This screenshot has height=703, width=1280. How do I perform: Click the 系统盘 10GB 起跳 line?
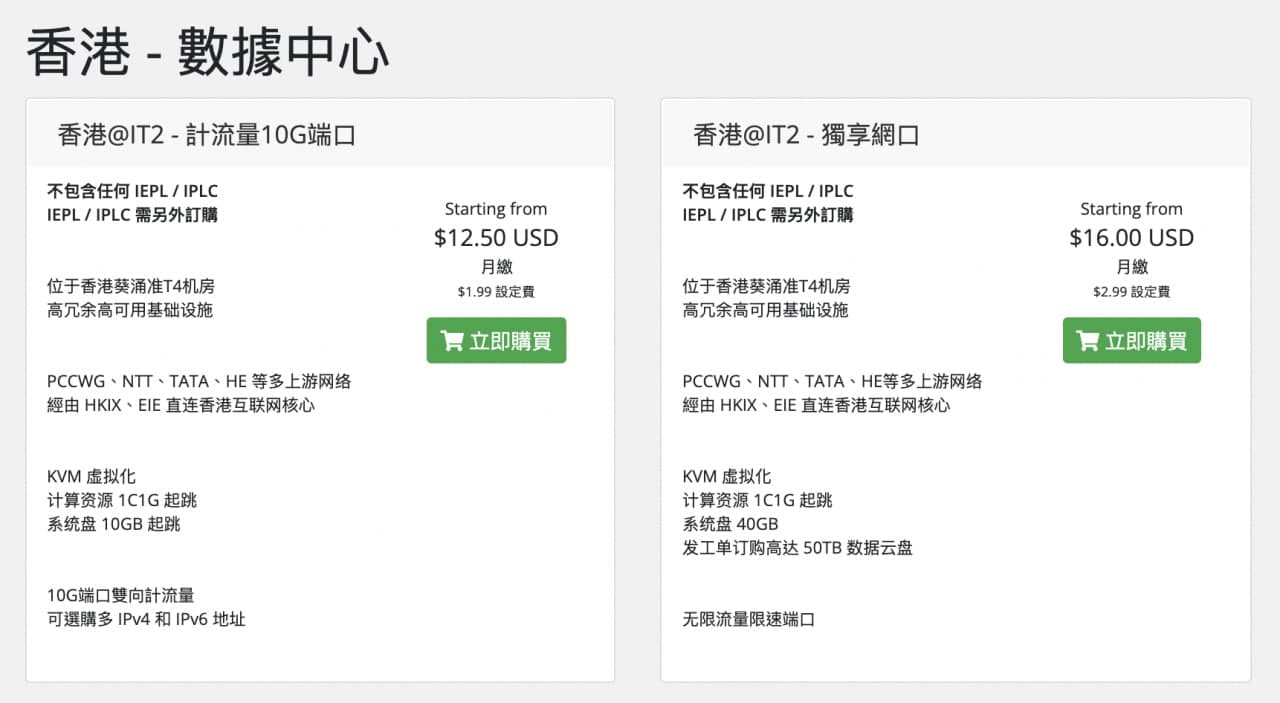click(113, 523)
